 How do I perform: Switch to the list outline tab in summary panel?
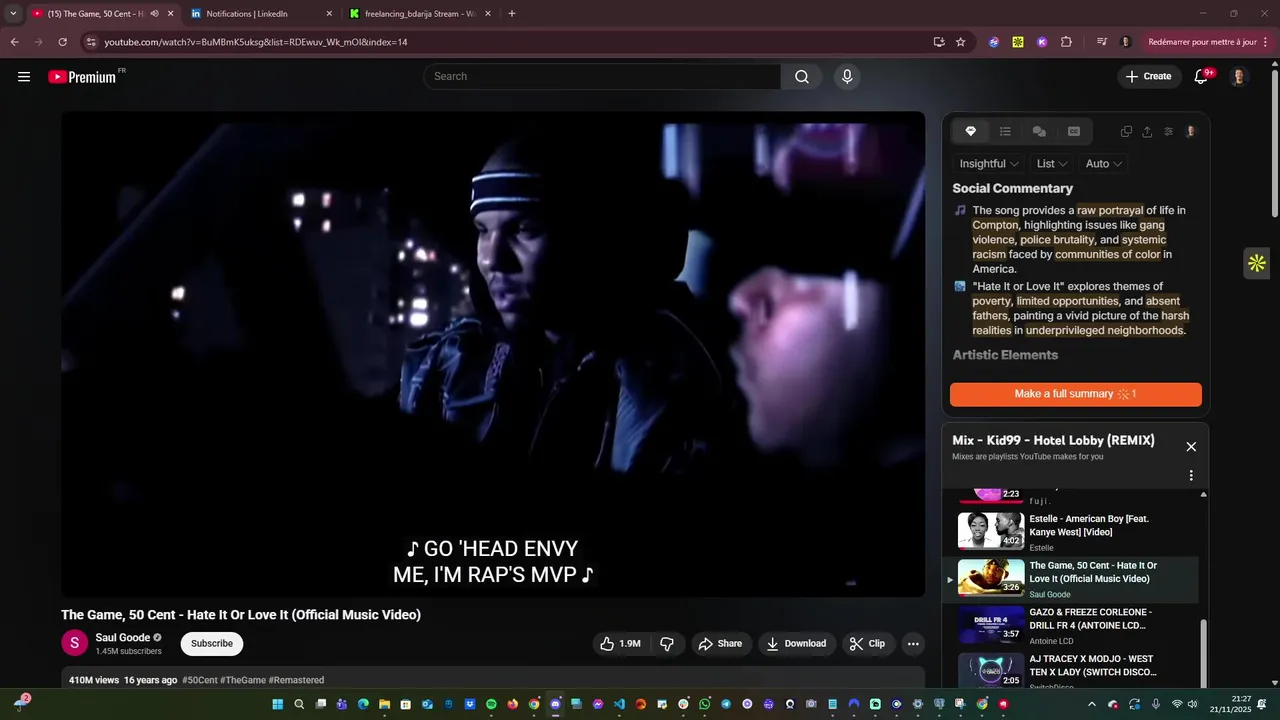coord(1005,131)
